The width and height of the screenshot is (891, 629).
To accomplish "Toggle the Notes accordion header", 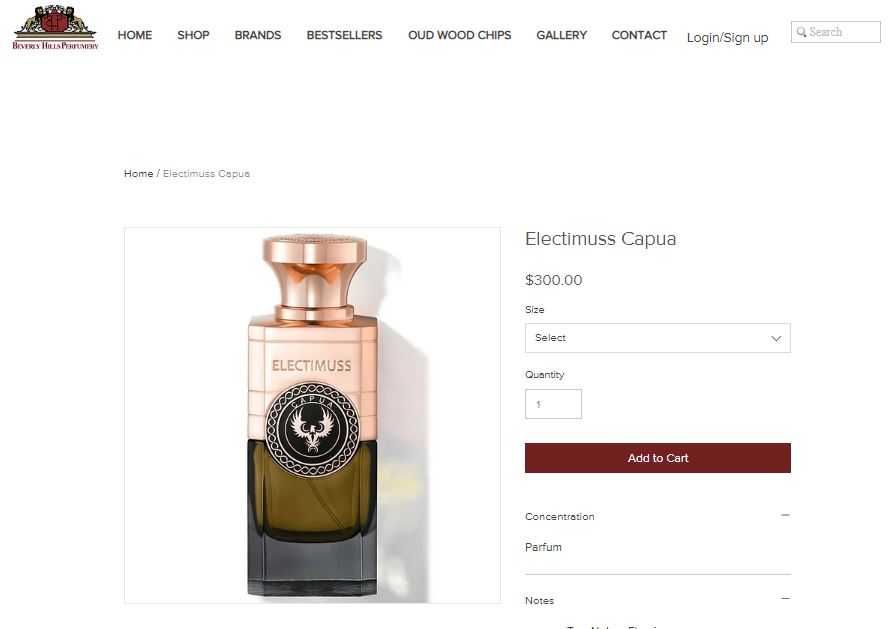I will pos(657,601).
